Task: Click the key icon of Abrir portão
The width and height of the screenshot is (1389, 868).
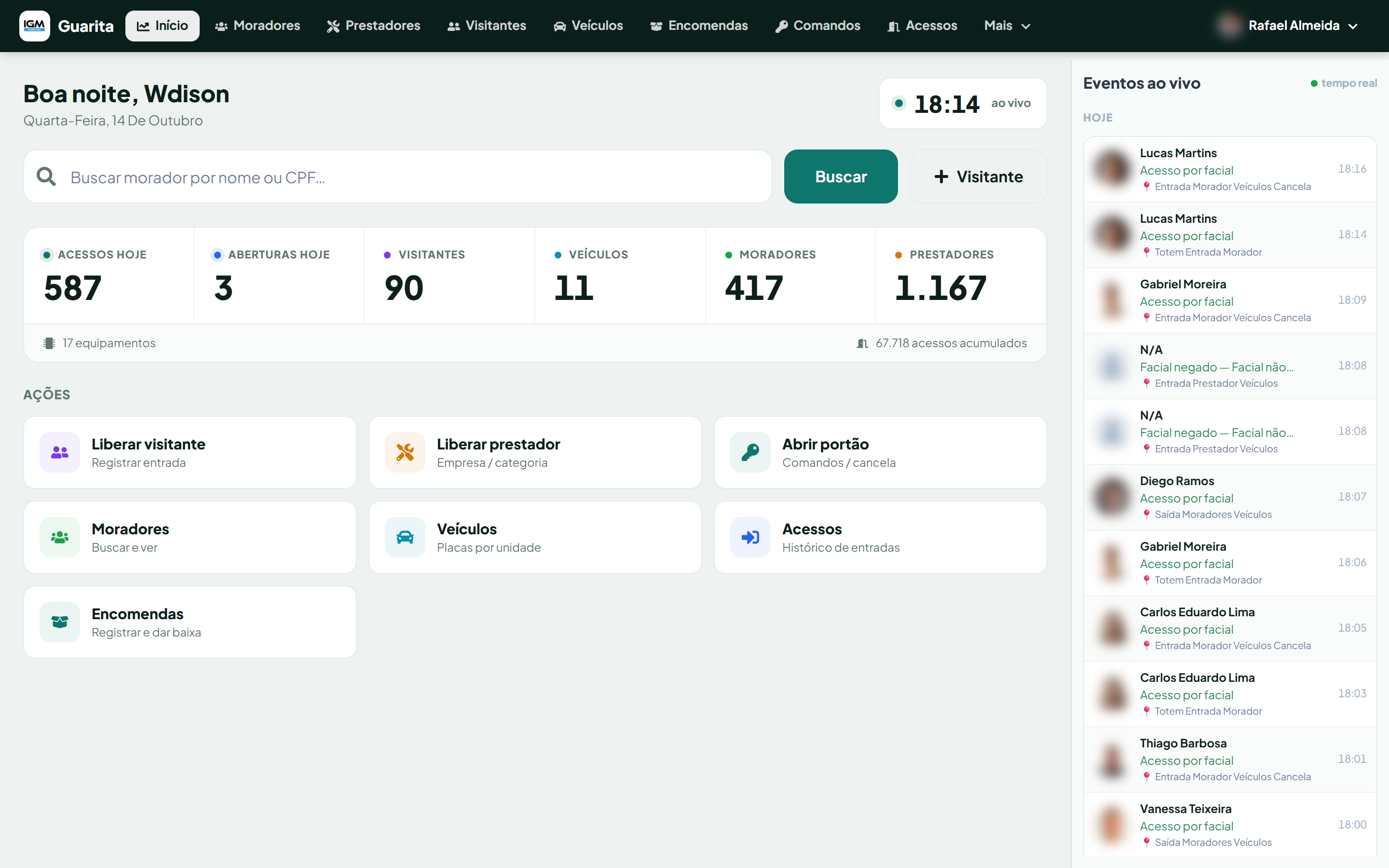Action: click(x=750, y=452)
